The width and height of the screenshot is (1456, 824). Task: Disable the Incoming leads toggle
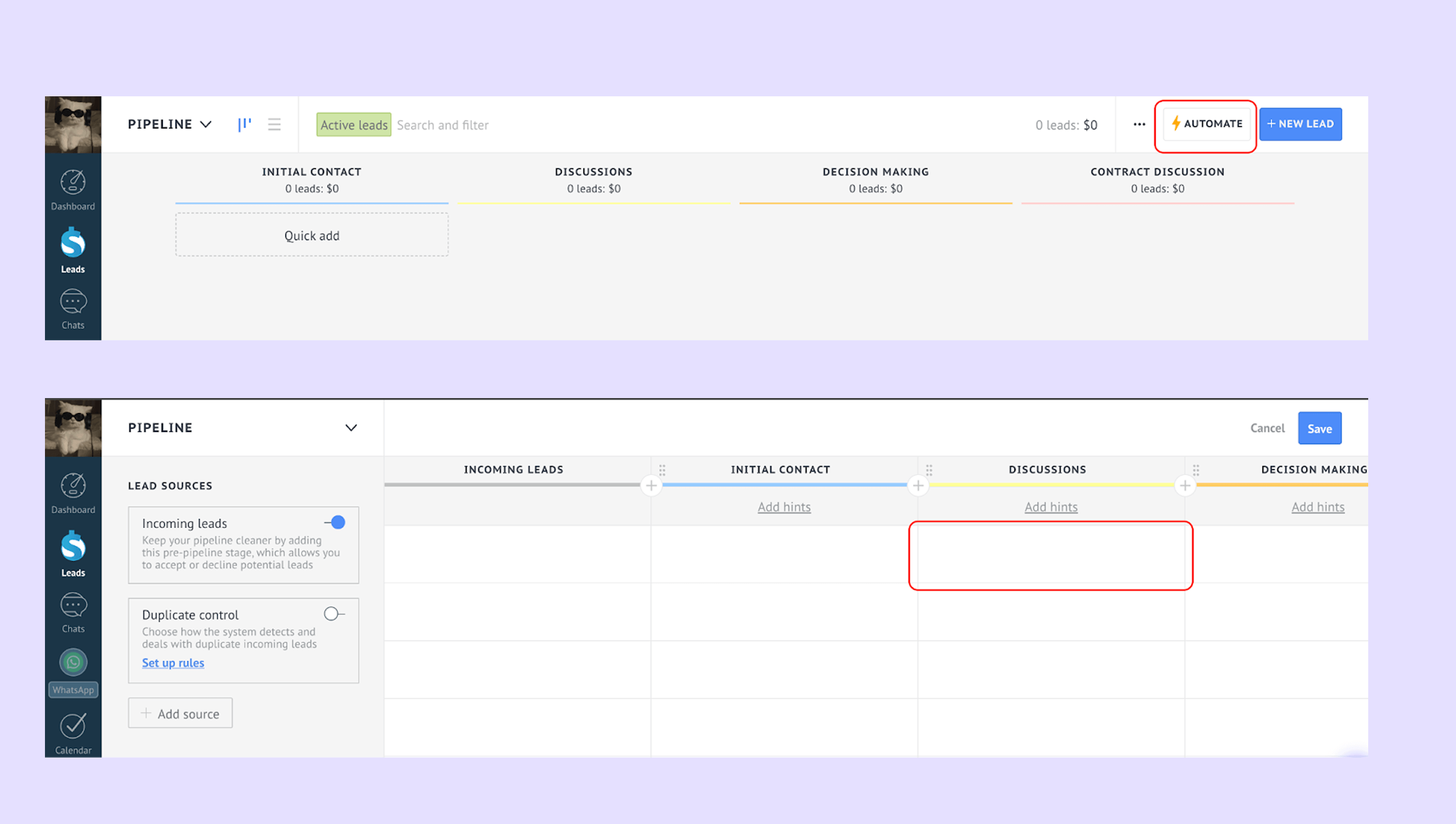335,522
